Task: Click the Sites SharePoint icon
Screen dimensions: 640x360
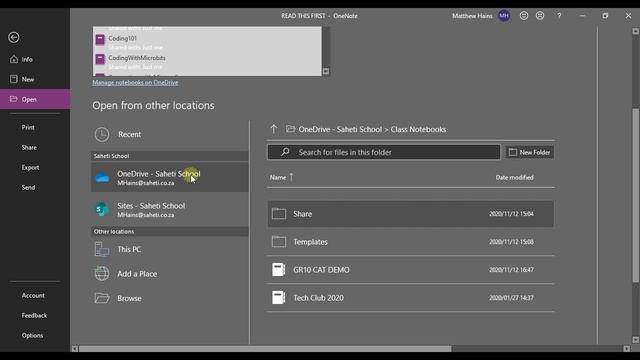Action: pyautogui.click(x=102, y=209)
